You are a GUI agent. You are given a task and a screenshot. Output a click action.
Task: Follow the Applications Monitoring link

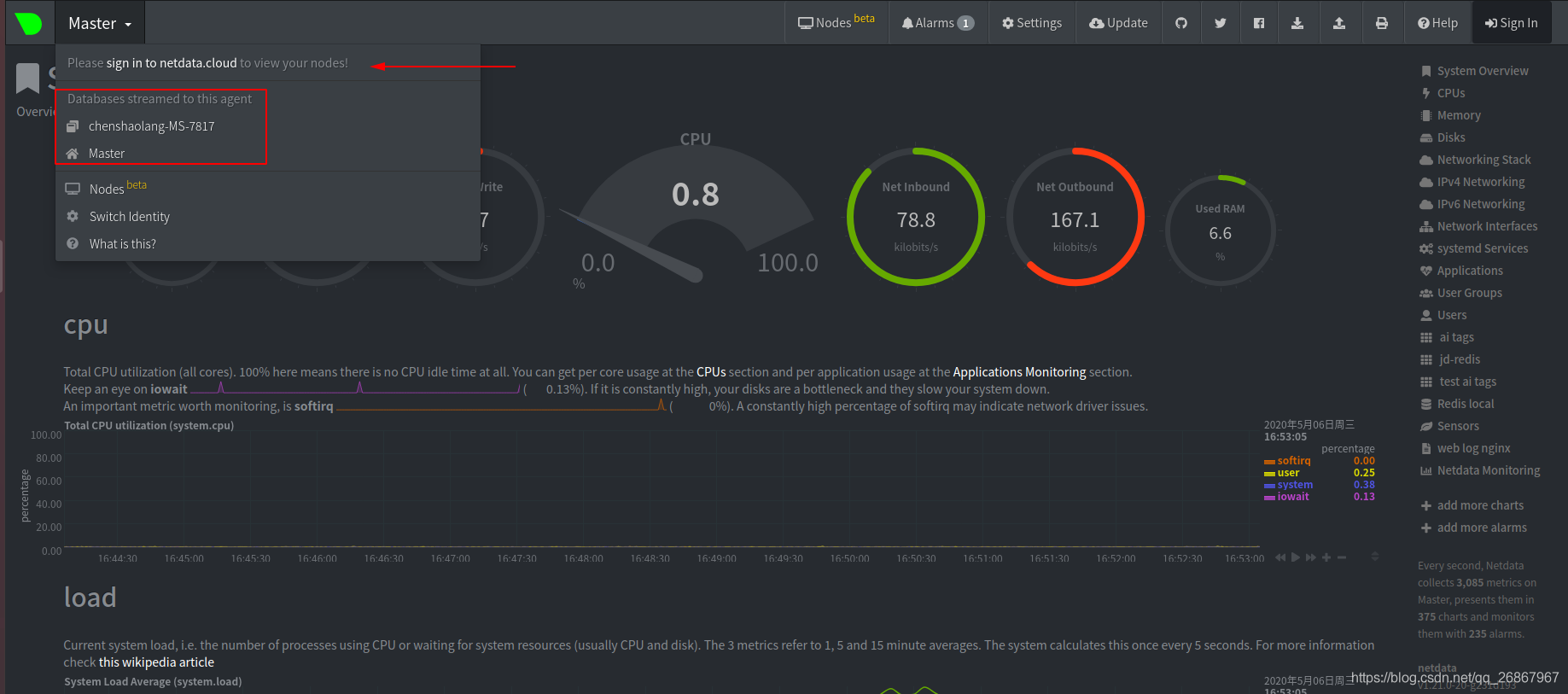coord(1019,372)
